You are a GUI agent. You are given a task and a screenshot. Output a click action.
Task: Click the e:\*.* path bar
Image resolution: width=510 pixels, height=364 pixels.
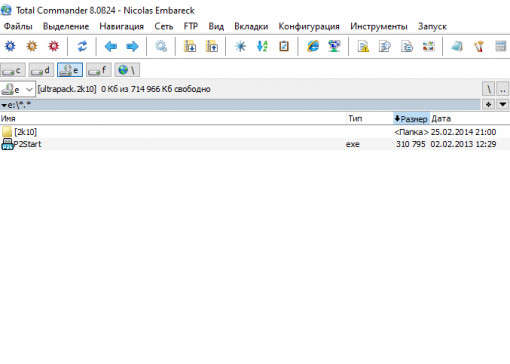[x=240, y=105]
